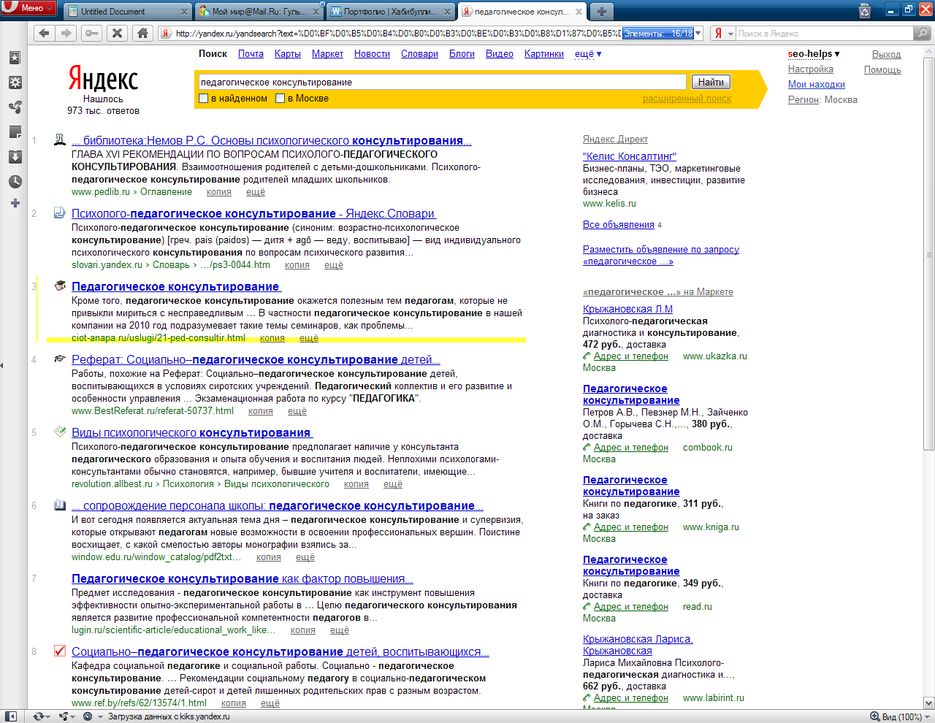Open the Виды психологического консультирования result

click(x=191, y=433)
